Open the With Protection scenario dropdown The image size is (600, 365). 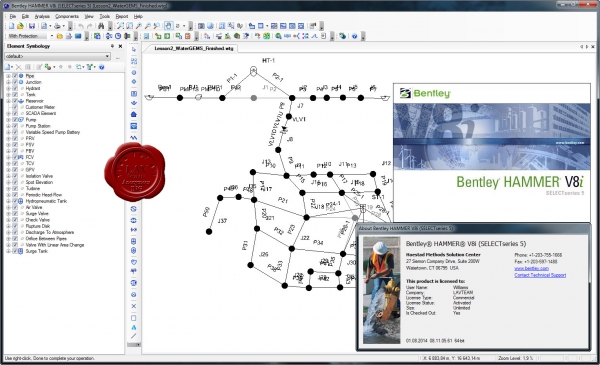tap(52, 36)
